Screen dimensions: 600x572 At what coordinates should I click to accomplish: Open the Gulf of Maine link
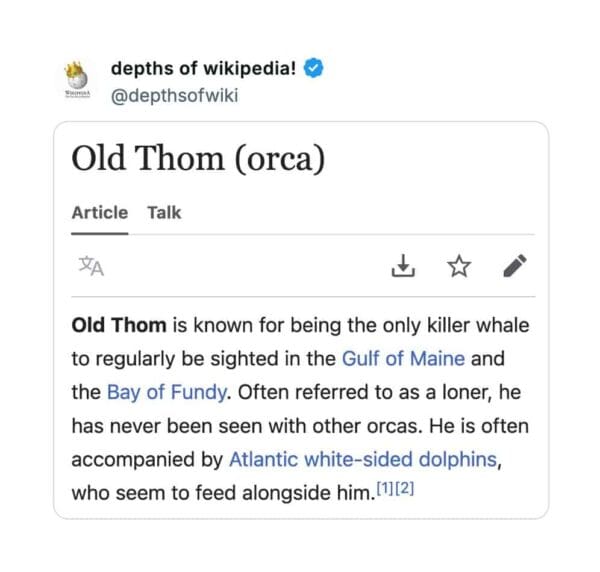point(403,358)
